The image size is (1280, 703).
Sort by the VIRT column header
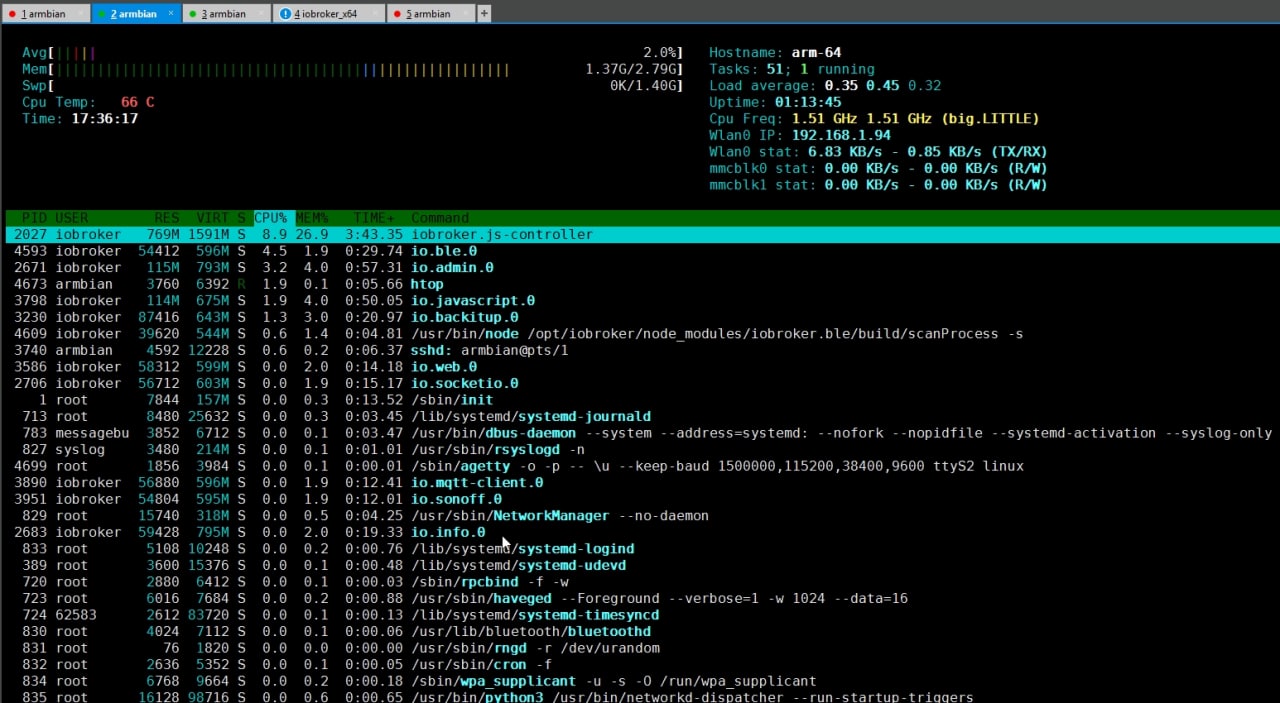pos(213,218)
